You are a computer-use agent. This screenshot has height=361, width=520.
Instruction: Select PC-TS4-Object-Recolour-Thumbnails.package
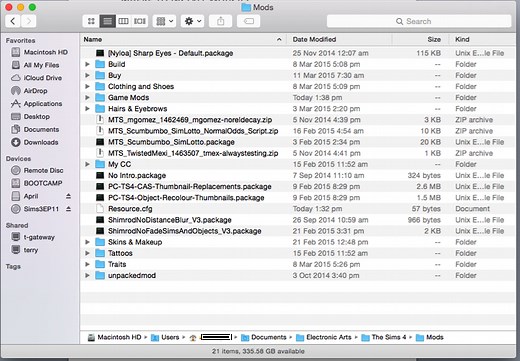point(298,198)
